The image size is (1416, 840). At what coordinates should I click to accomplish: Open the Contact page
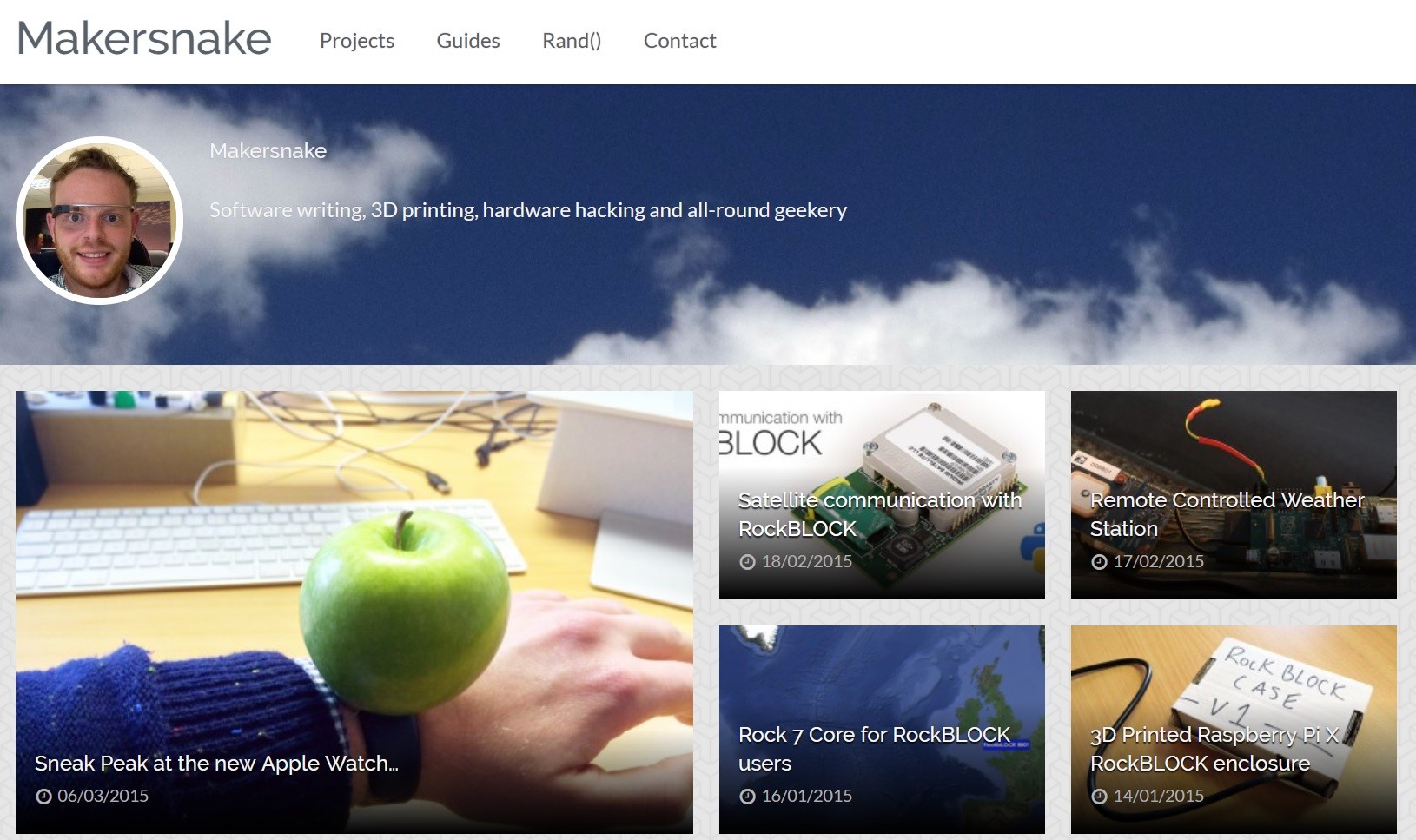[679, 41]
